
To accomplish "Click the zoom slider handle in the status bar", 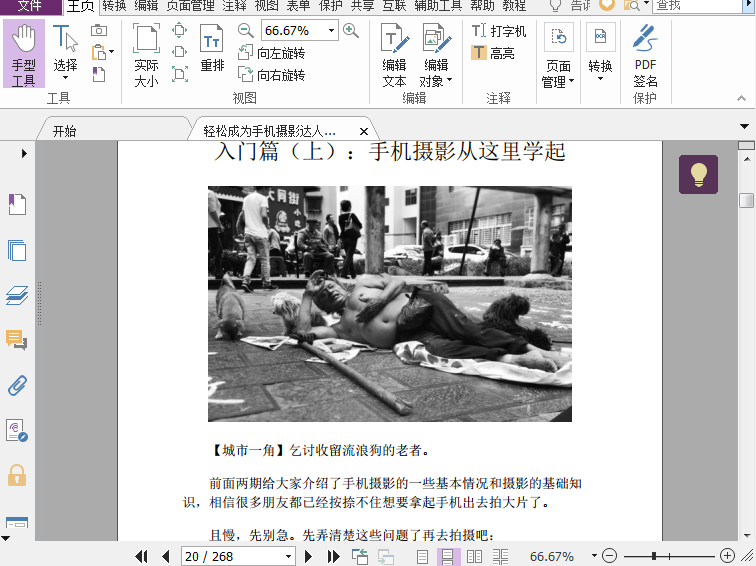I will [654, 556].
